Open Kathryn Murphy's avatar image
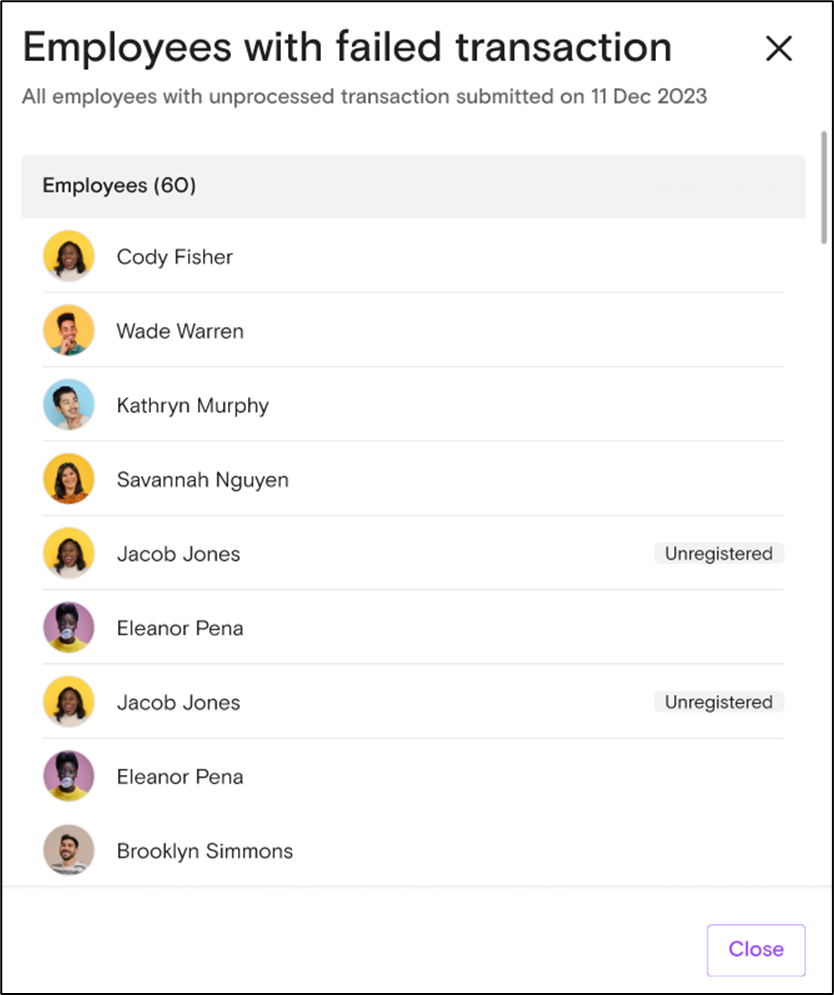834x995 pixels. (69, 405)
